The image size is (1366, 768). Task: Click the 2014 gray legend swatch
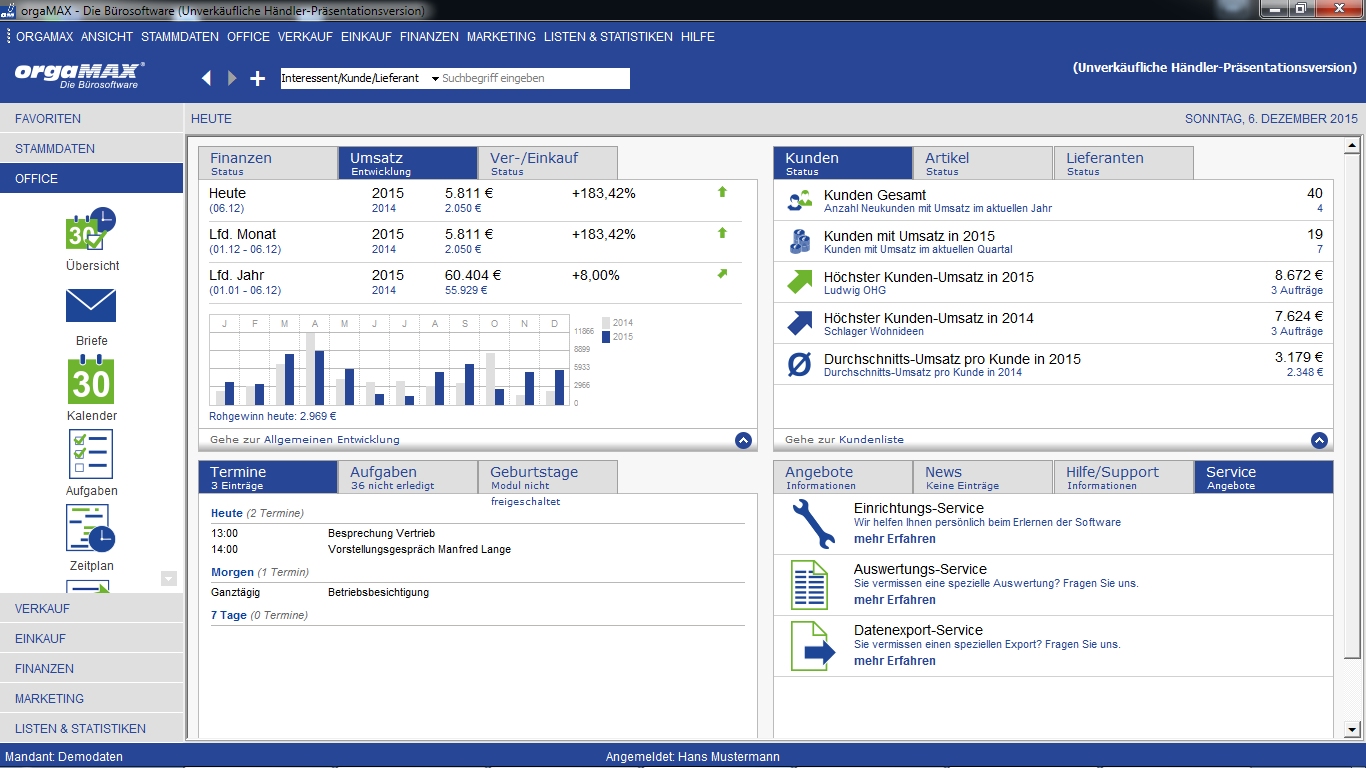point(606,323)
